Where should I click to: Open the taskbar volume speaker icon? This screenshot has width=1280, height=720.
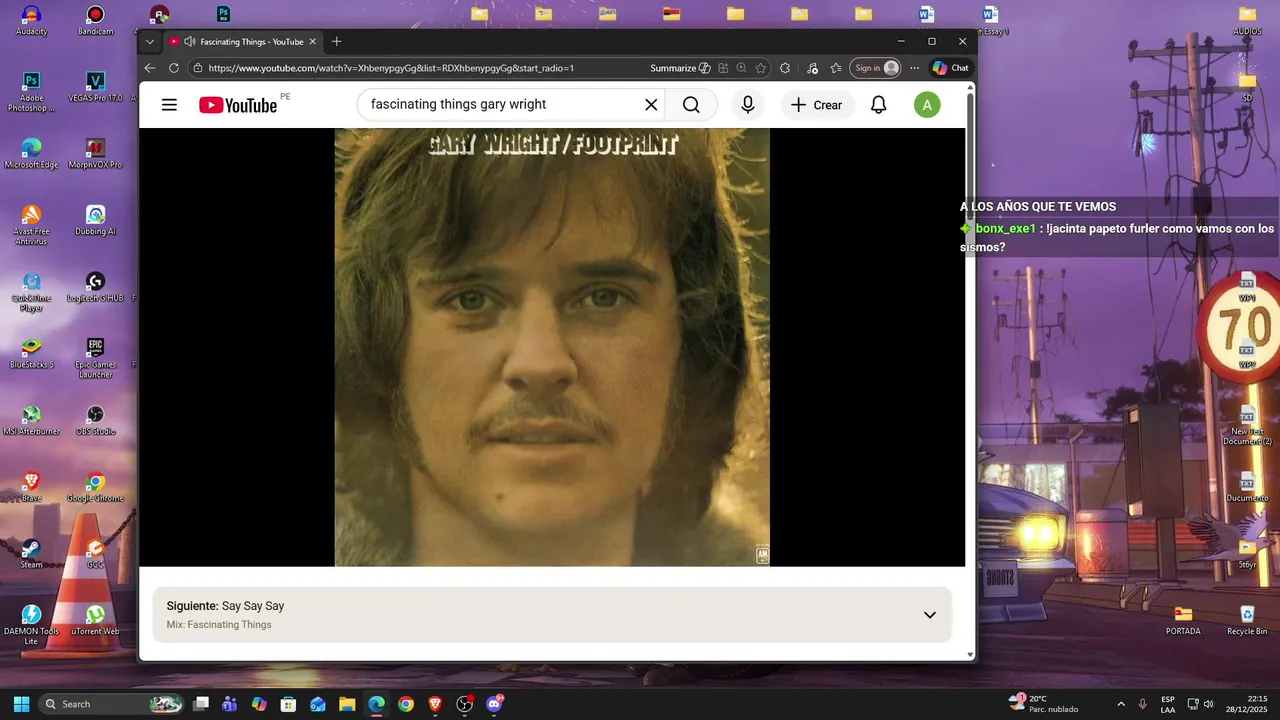pyautogui.click(x=1209, y=704)
